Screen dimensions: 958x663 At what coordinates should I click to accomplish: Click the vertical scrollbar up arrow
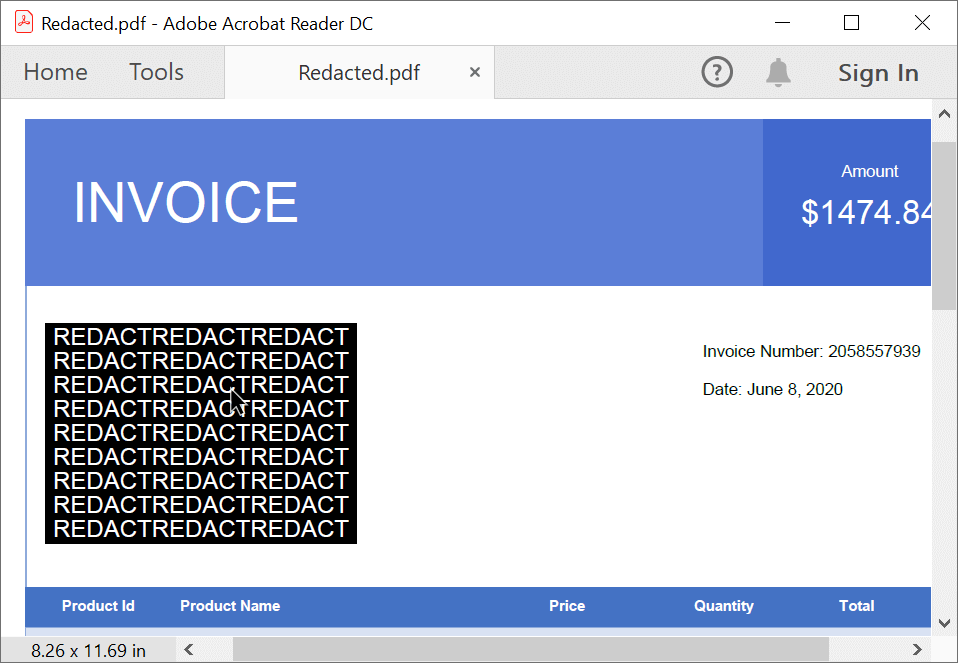pyautogui.click(x=944, y=114)
